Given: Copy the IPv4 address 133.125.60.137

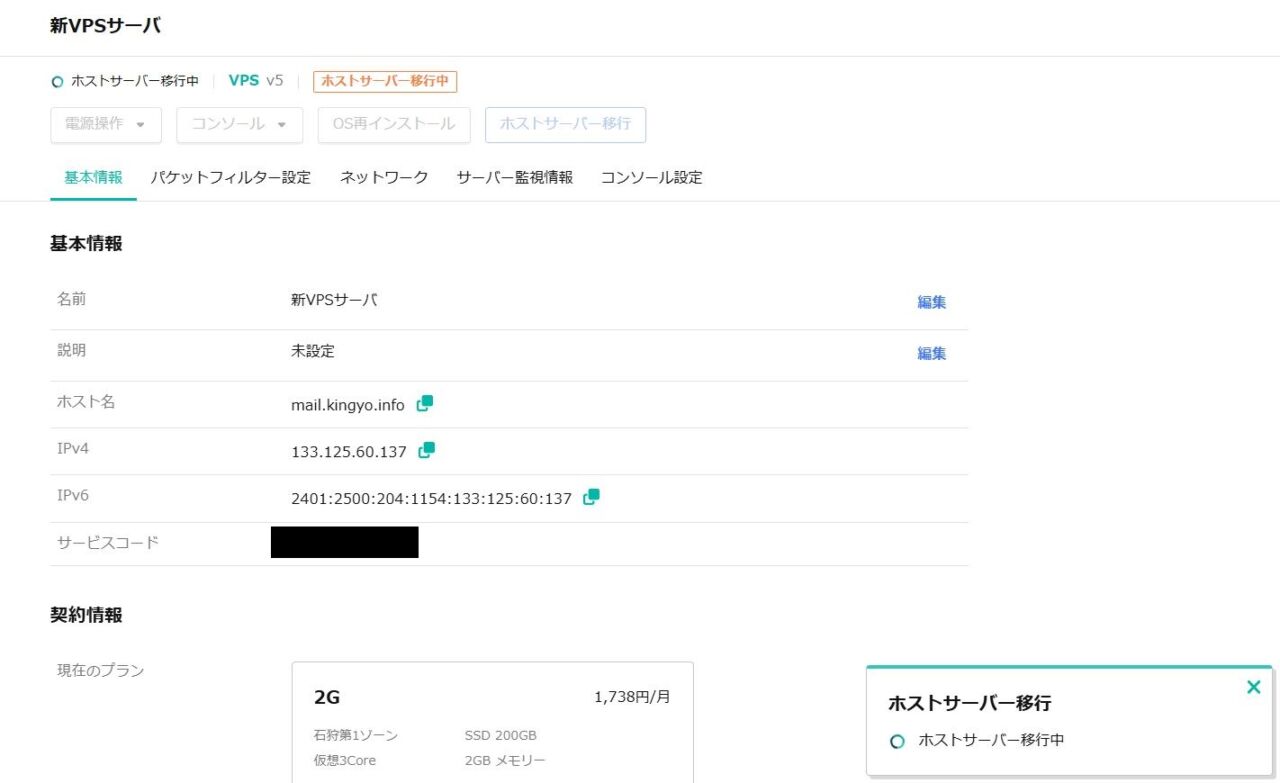Looking at the screenshot, I should coord(425,450).
